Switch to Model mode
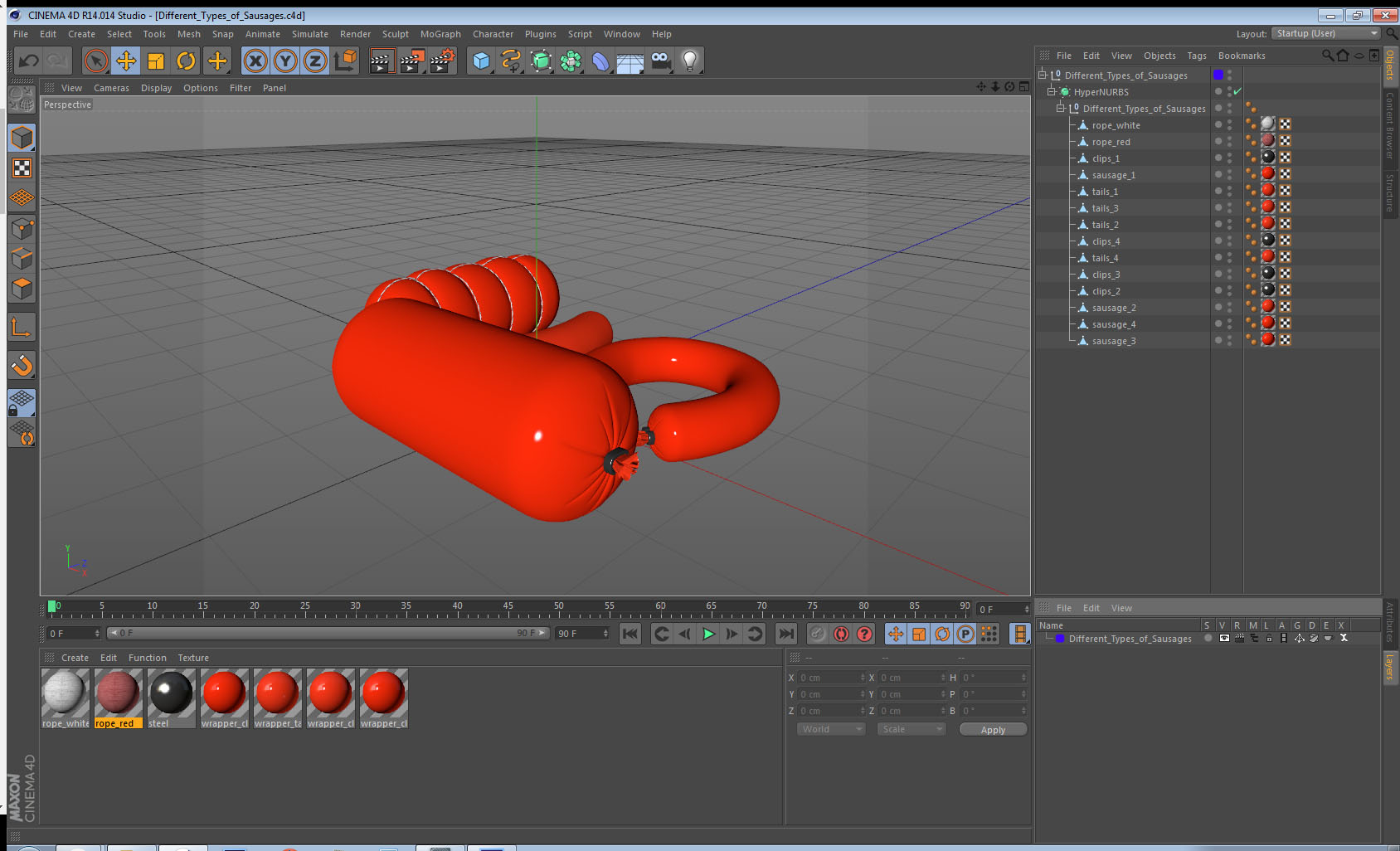This screenshot has height=851, width=1400. tap(22, 138)
